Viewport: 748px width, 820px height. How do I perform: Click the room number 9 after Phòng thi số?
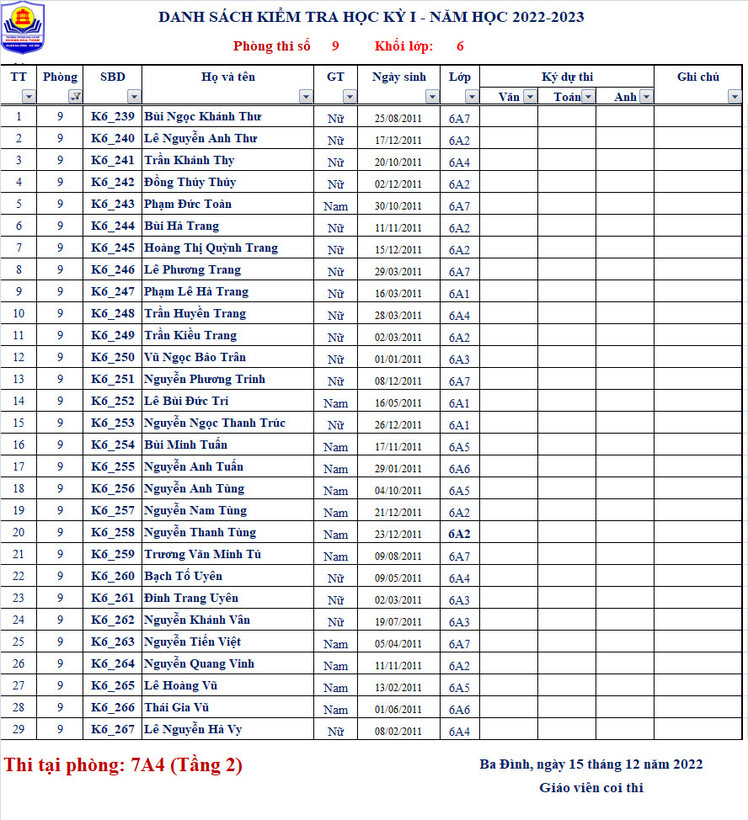pos(335,46)
